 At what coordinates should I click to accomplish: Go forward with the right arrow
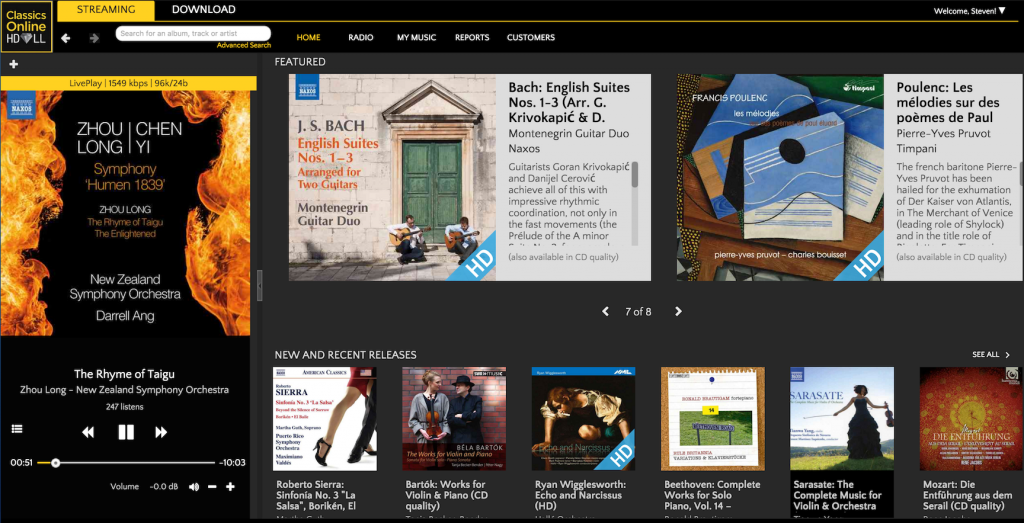[94, 38]
